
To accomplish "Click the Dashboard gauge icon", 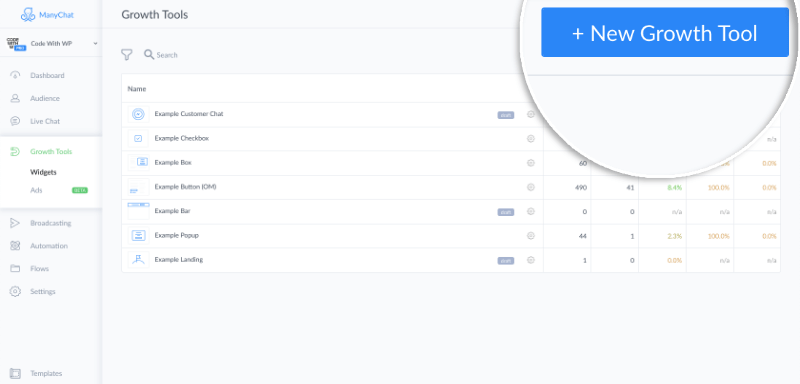I will click(15, 75).
